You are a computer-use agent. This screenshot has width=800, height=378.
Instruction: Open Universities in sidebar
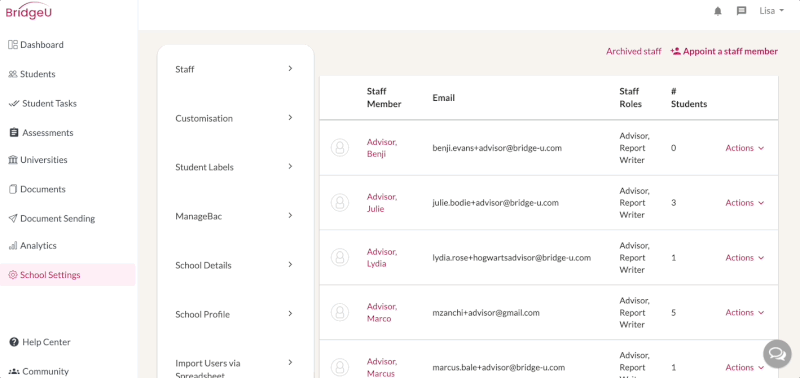pos(44,160)
